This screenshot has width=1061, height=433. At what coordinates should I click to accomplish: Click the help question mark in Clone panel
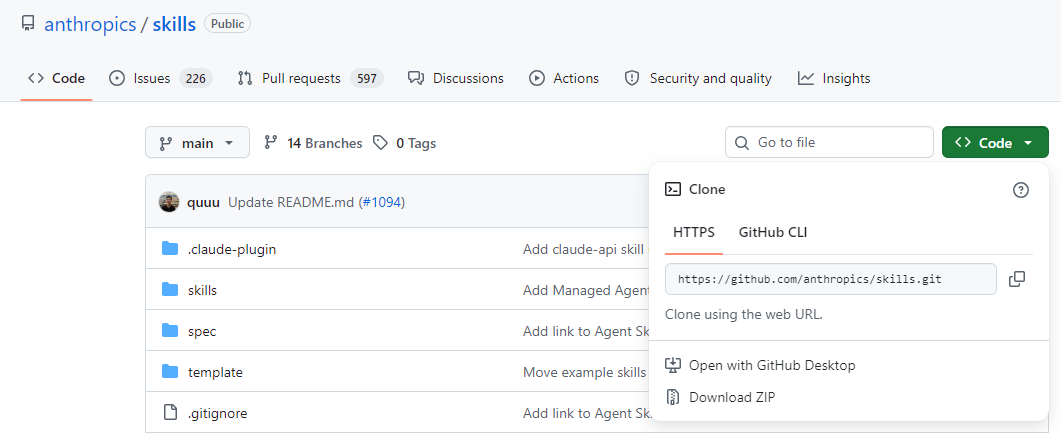(x=1020, y=190)
